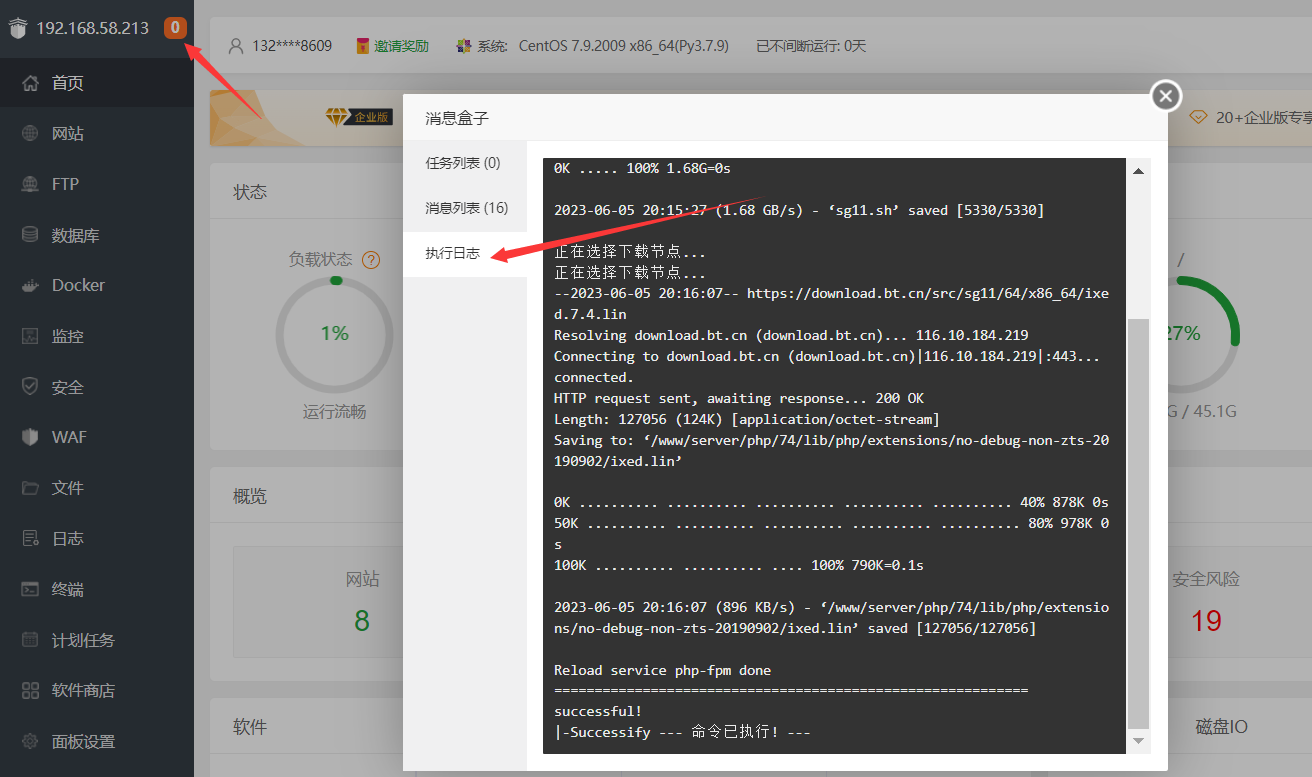Click the '|-Successify --- 命令已执行! ---' line
Image resolution: width=1312 pixels, height=777 pixels.
pyautogui.click(x=682, y=732)
